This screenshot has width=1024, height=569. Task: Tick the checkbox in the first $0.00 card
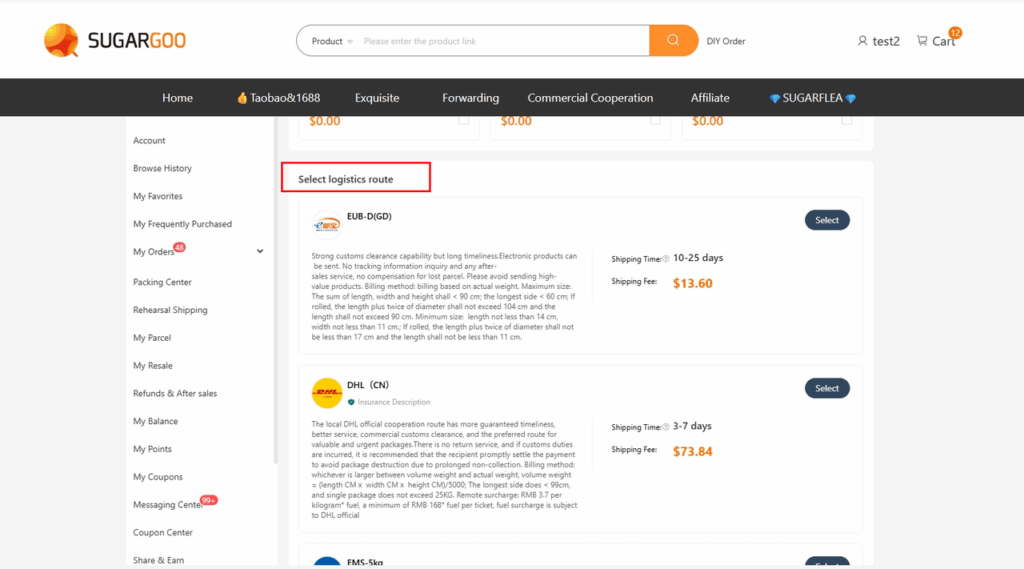464,120
